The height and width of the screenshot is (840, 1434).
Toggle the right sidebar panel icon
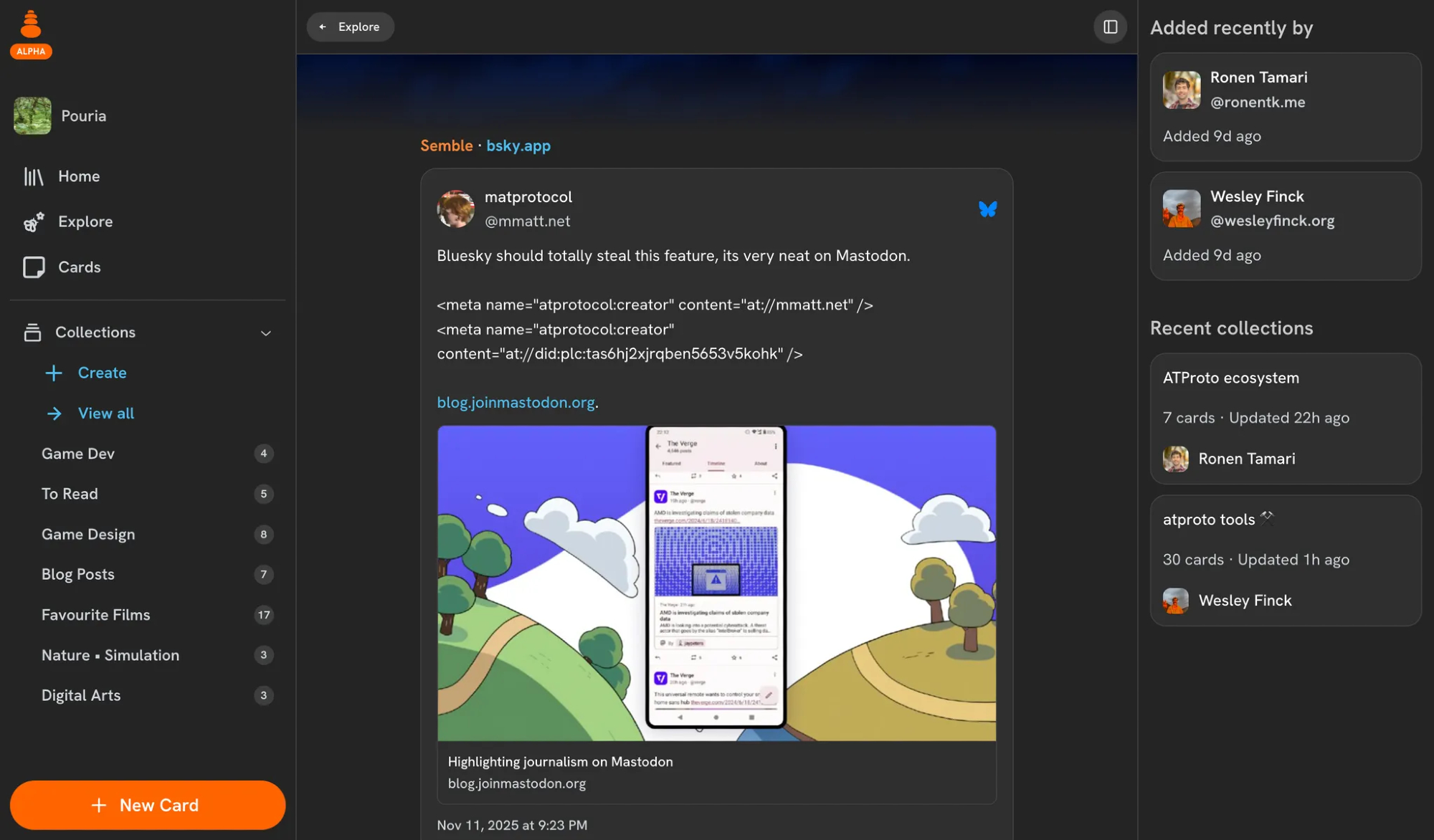pyautogui.click(x=1110, y=27)
